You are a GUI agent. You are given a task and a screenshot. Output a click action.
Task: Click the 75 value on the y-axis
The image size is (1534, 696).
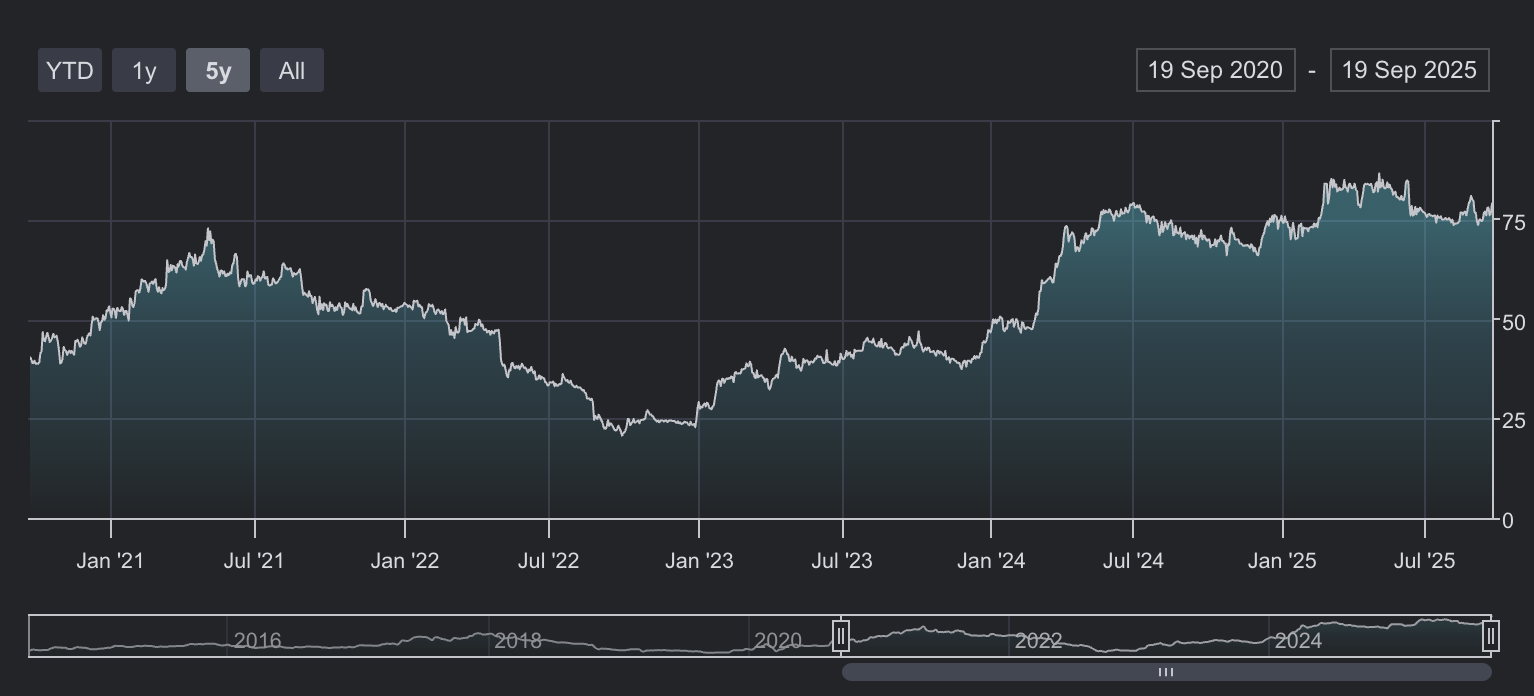[1513, 222]
